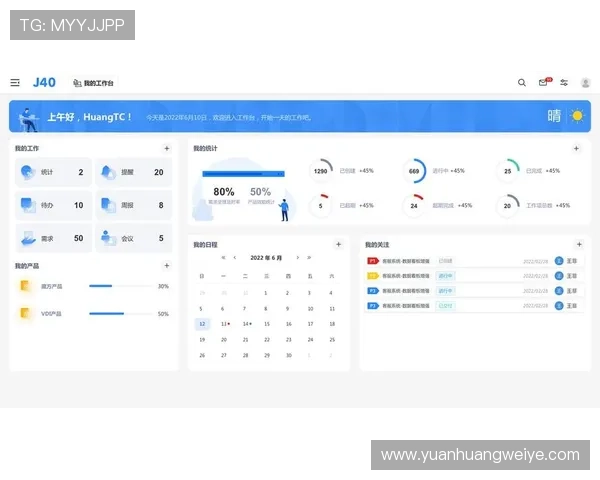Open the 待办 work card
The image size is (600, 480).
coord(54,205)
